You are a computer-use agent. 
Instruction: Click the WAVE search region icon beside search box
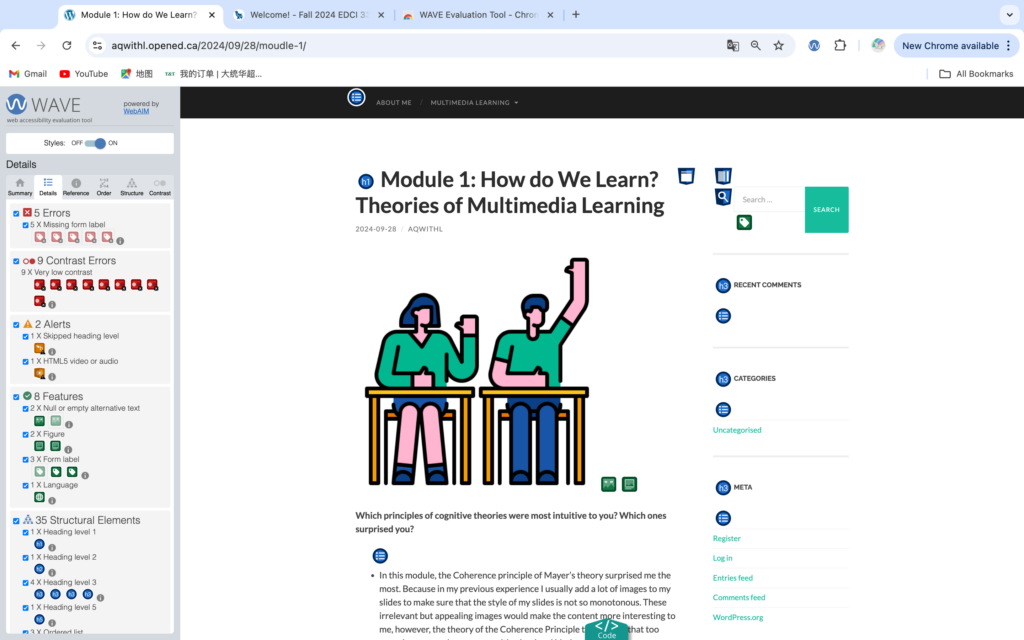coord(723,197)
